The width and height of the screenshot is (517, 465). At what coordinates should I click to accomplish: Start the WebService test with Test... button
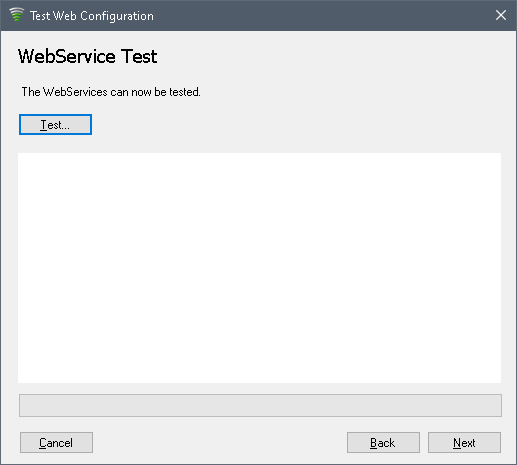pyautogui.click(x=55, y=125)
